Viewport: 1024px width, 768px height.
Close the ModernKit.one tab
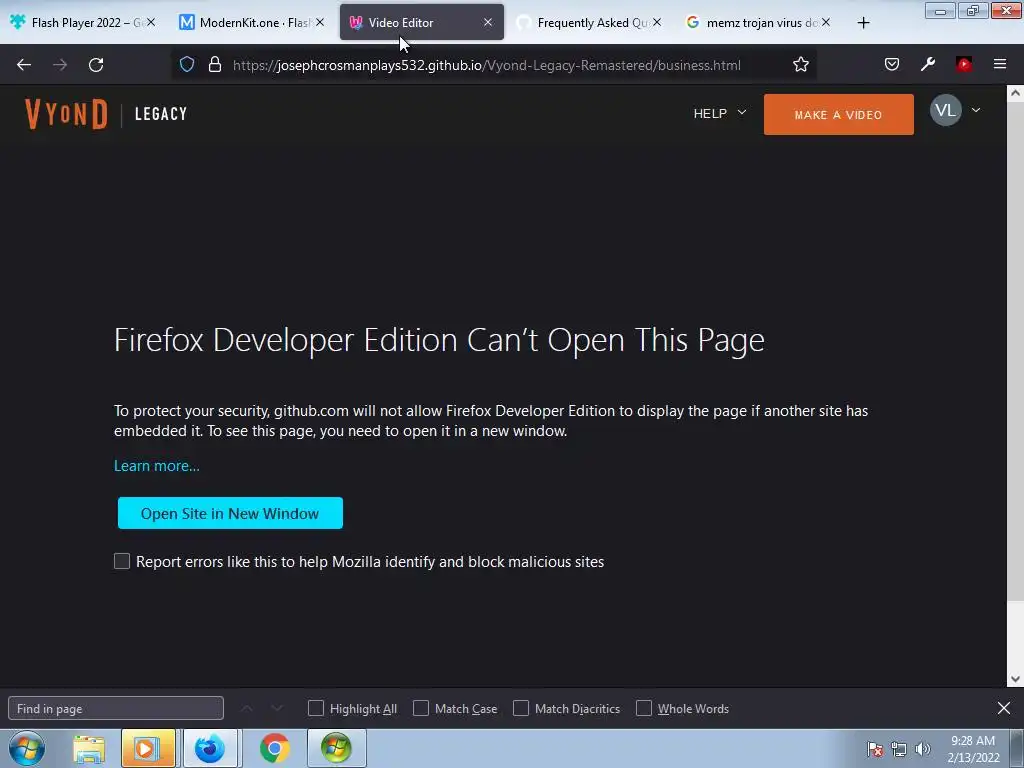click(320, 22)
